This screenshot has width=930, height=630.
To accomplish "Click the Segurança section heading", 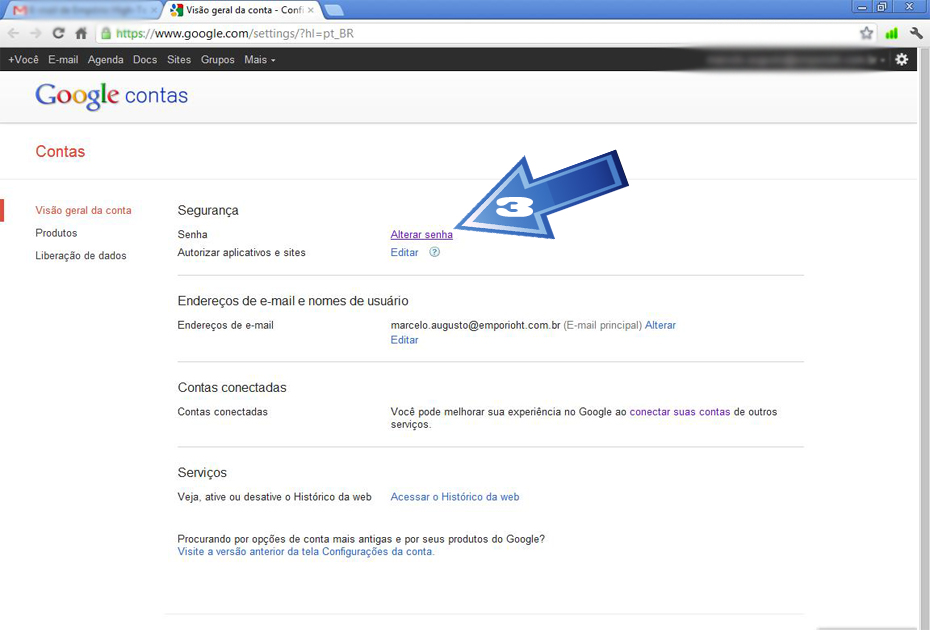I will click(x=208, y=210).
